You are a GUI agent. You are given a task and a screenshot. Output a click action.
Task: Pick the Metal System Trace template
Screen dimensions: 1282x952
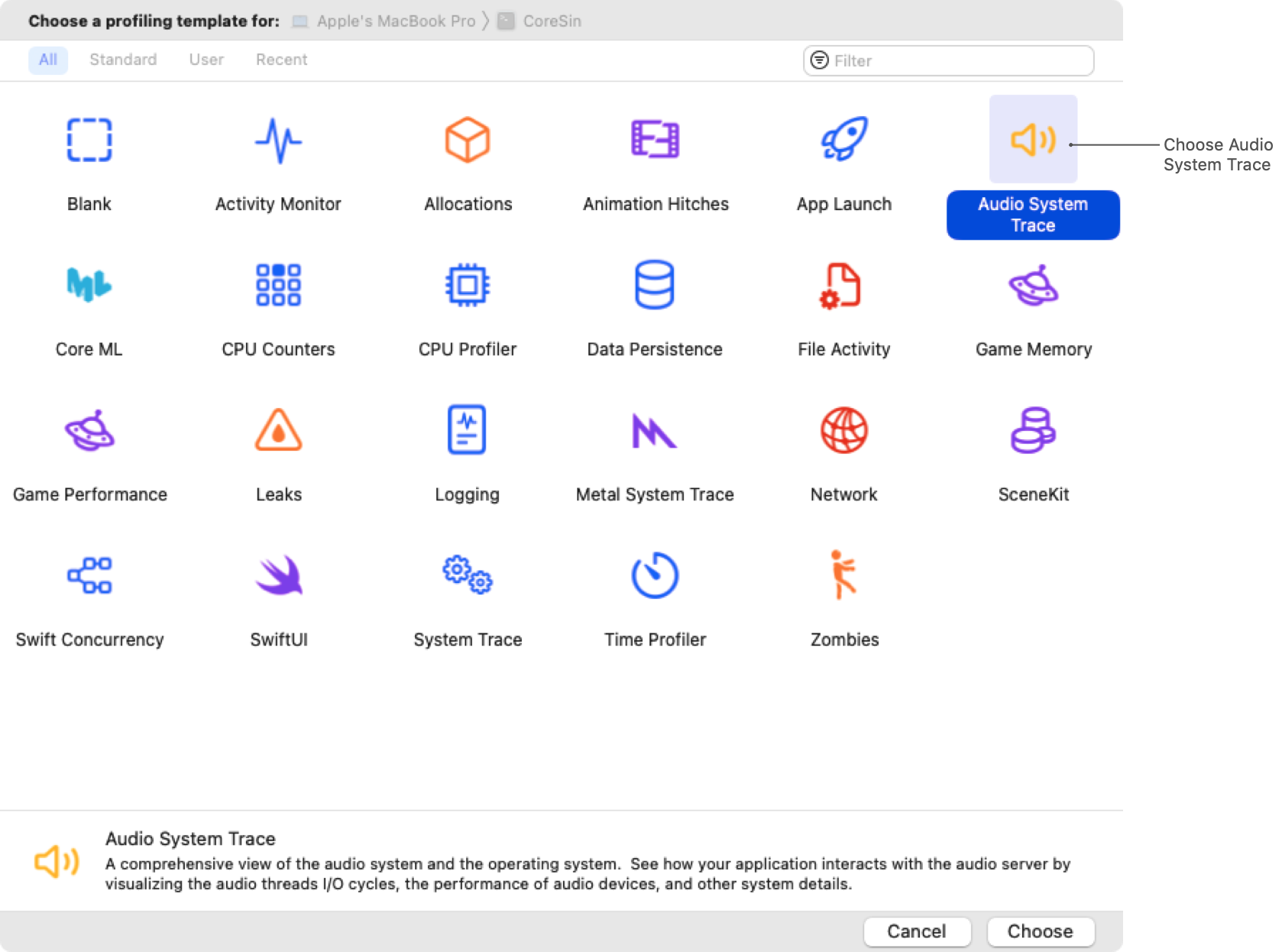[655, 431]
